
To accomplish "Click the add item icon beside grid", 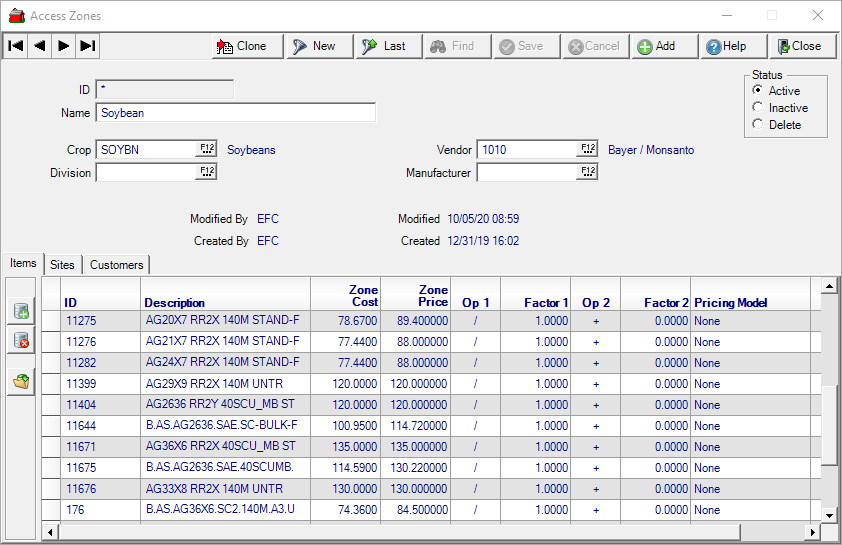I will click(x=21, y=311).
